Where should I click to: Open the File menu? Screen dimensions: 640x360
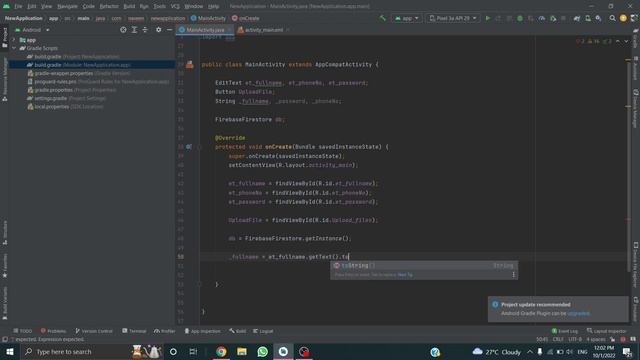coord(18,7)
